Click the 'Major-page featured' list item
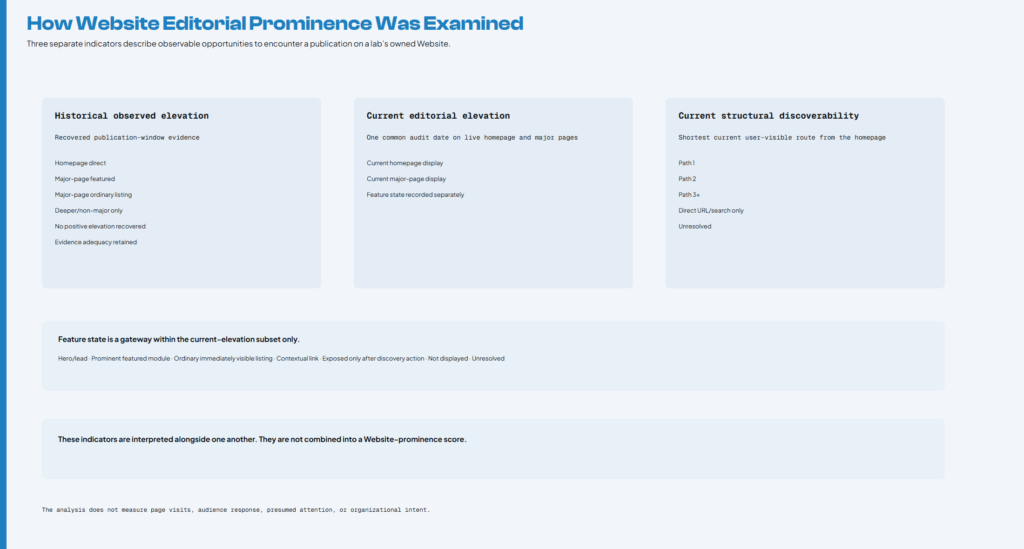 (85, 179)
